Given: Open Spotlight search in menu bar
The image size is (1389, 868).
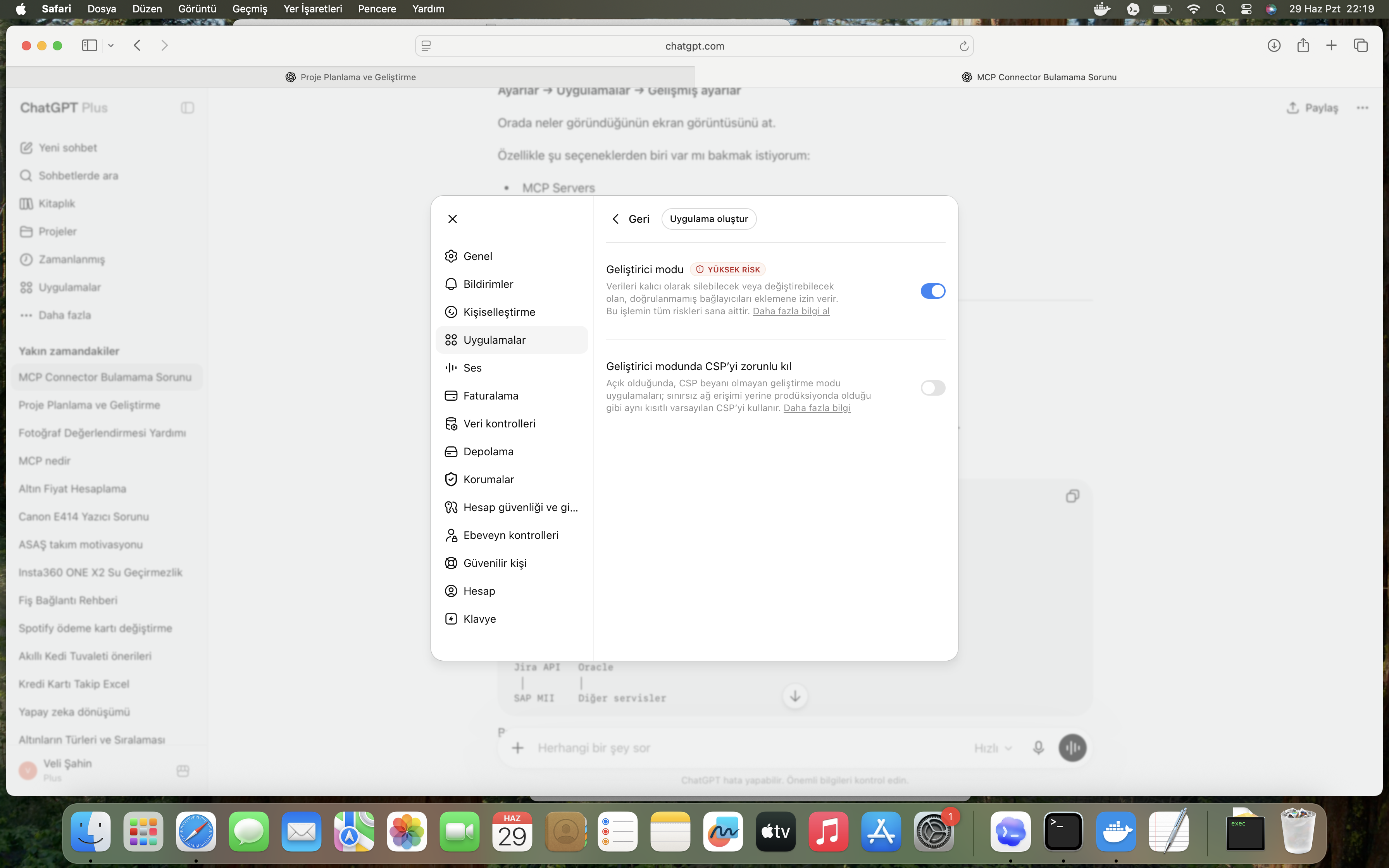Looking at the screenshot, I should (1220, 9).
